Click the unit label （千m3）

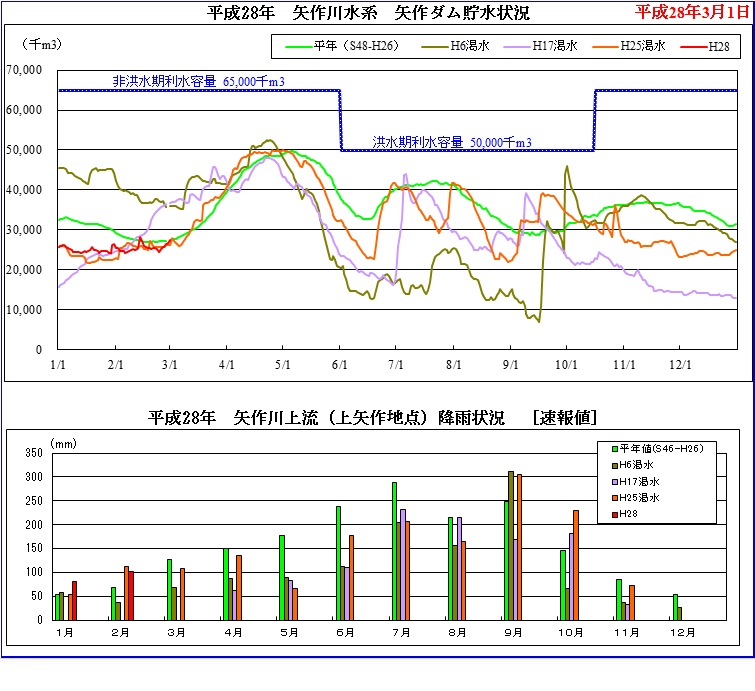coord(41,44)
